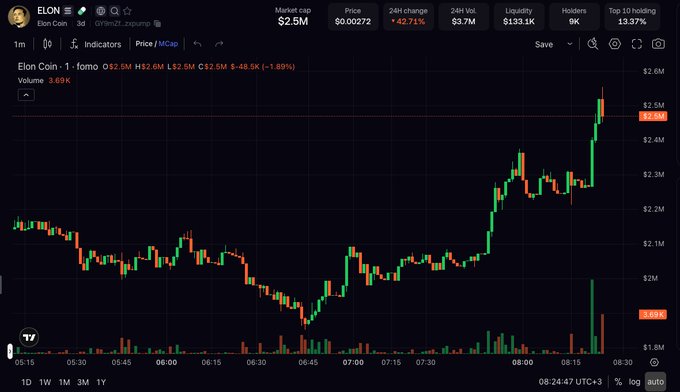Click the left edge panel expand handle
Viewport: 680px width, 392px height.
tap(10, 351)
